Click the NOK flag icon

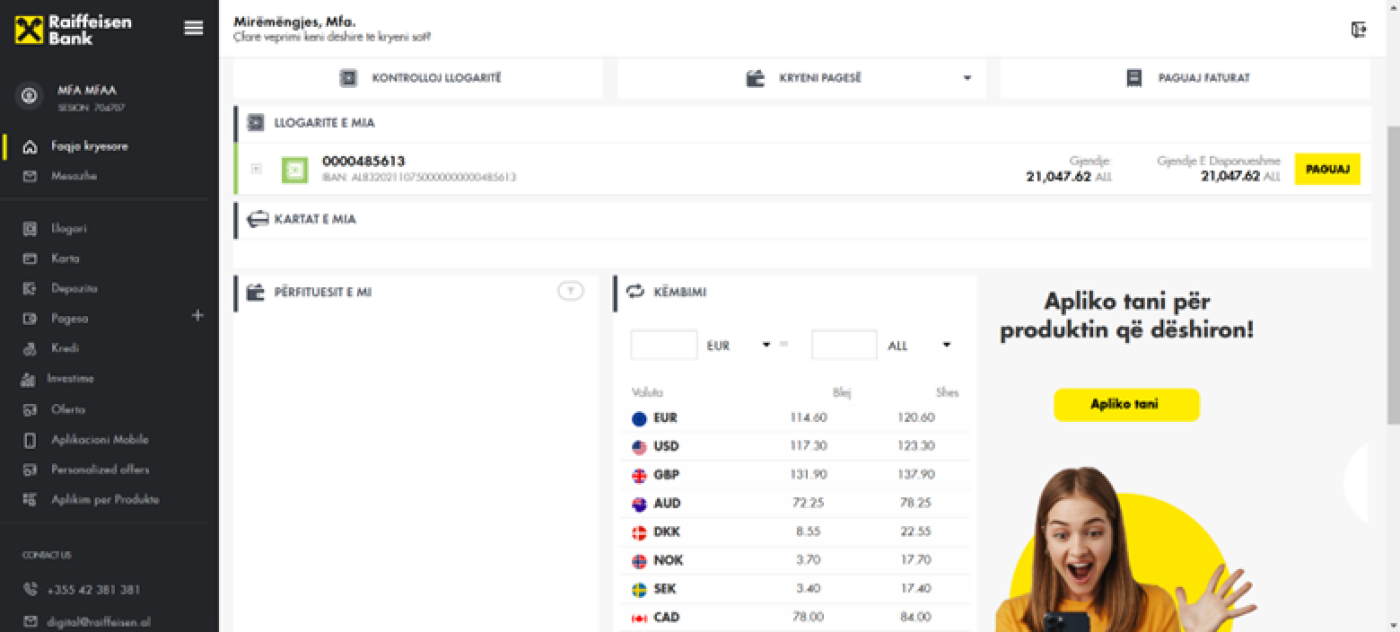[640, 561]
